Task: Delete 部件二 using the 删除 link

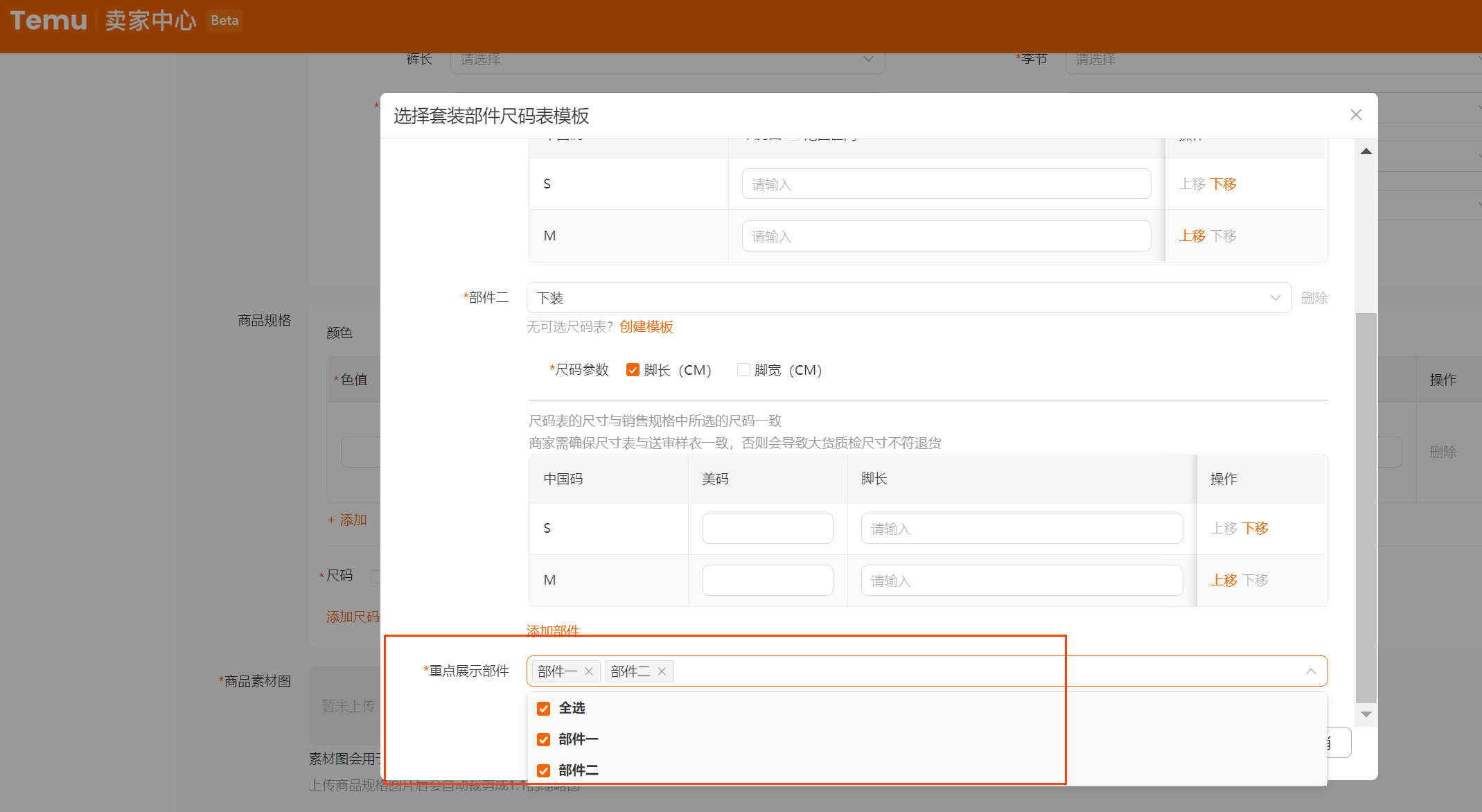Action: point(1314,297)
